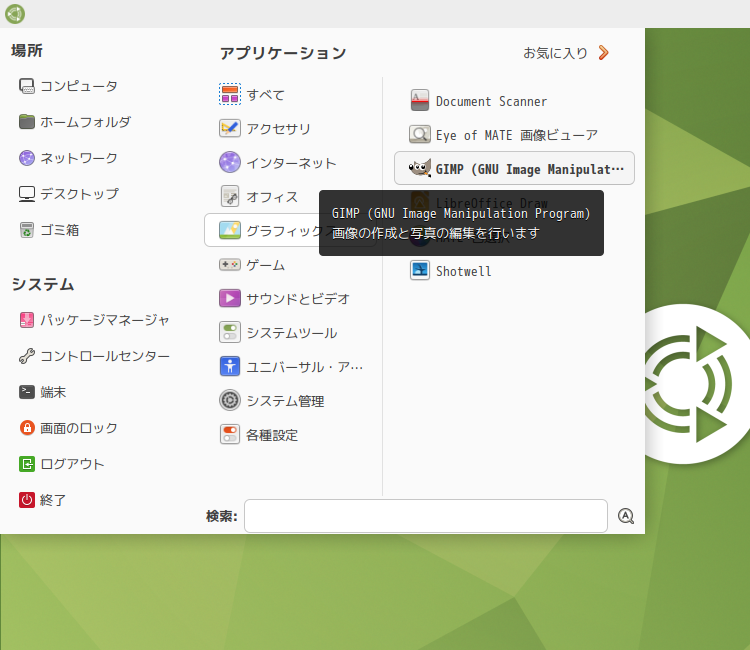This screenshot has height=650, width=750.
Task: Click the 端末 text label
Action: point(53,392)
